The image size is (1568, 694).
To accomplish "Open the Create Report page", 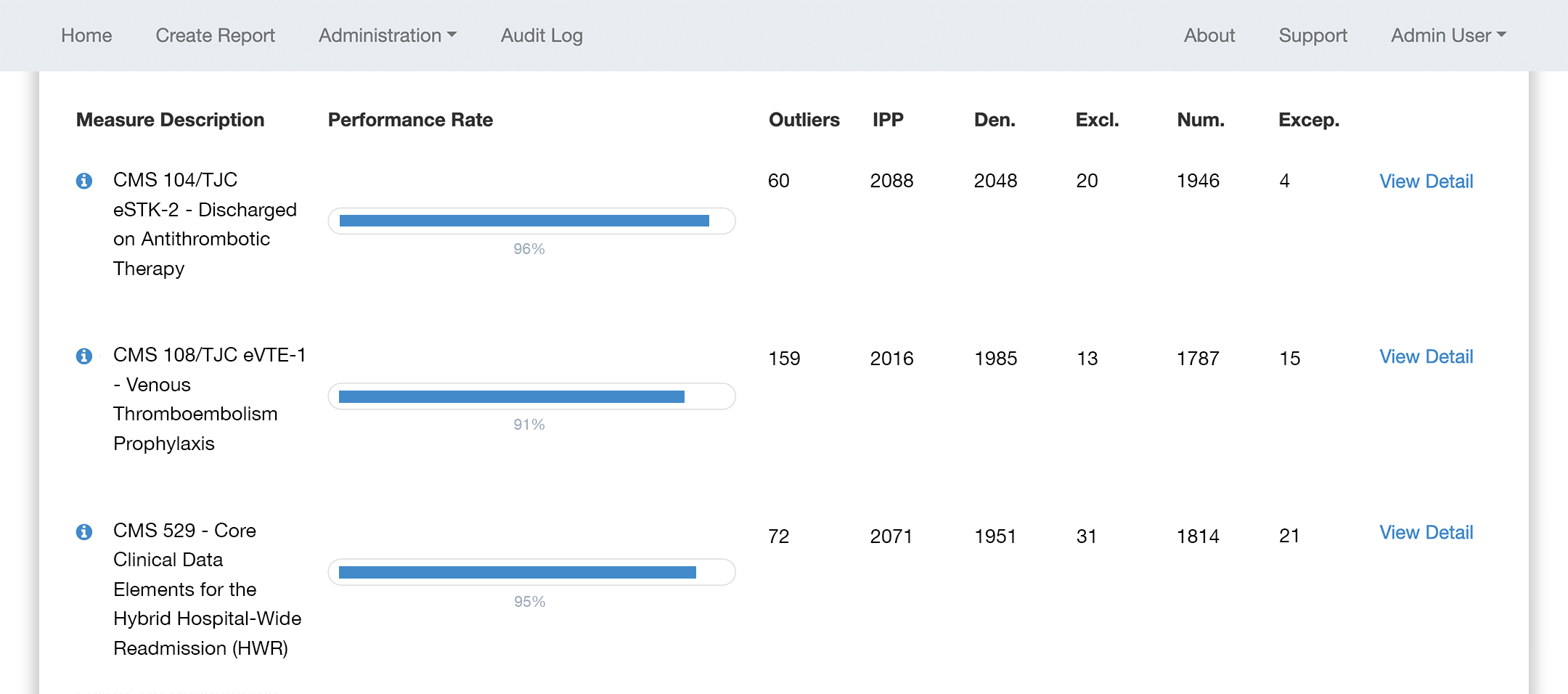I will [215, 36].
